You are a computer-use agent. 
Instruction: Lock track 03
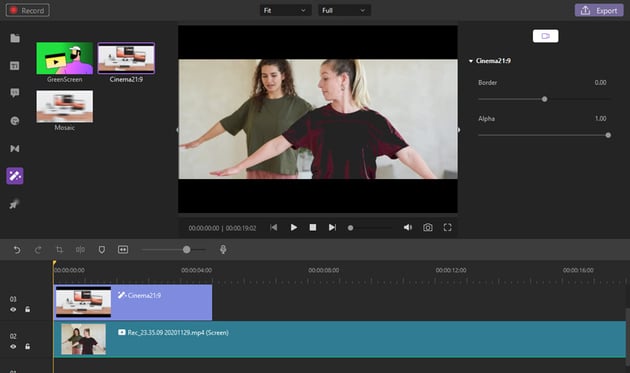tap(27, 309)
